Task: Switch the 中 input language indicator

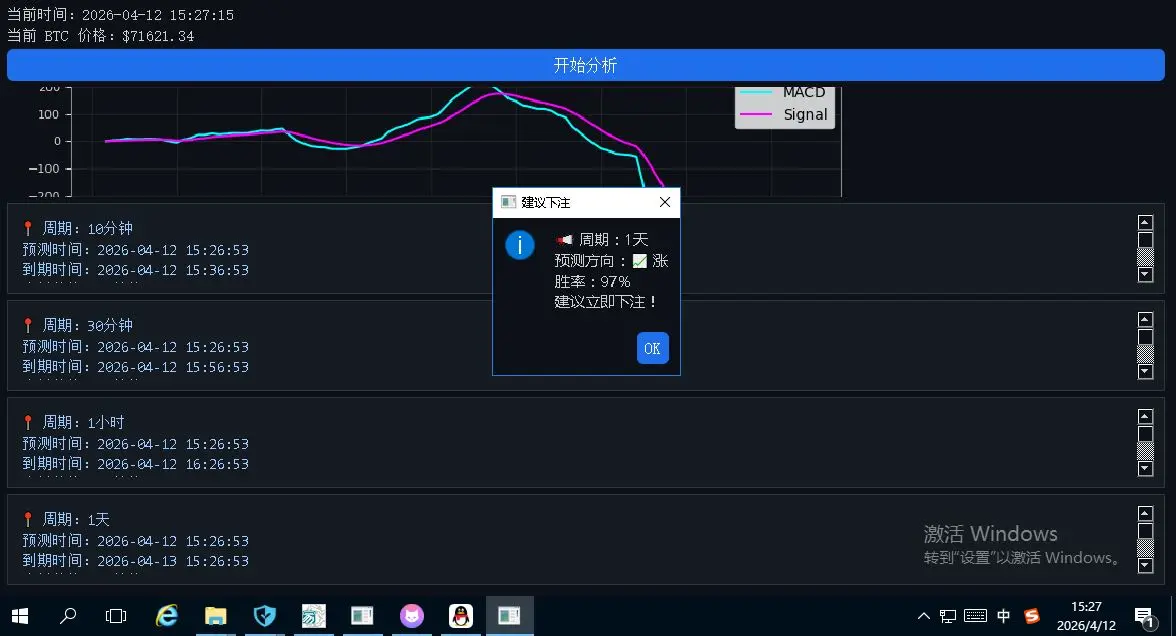Action: 1004,616
